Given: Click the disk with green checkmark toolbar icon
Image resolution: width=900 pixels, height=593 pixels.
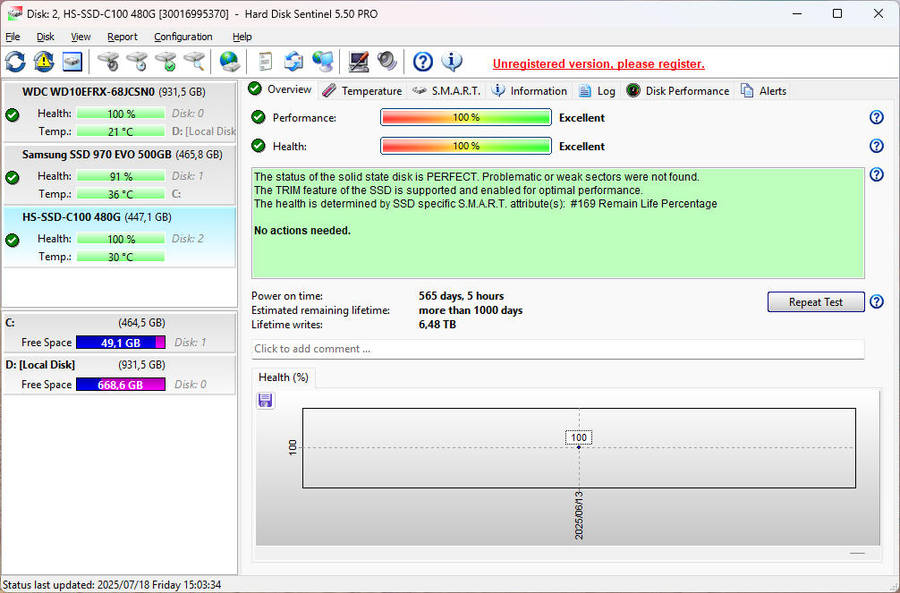Looking at the screenshot, I should click(166, 61).
